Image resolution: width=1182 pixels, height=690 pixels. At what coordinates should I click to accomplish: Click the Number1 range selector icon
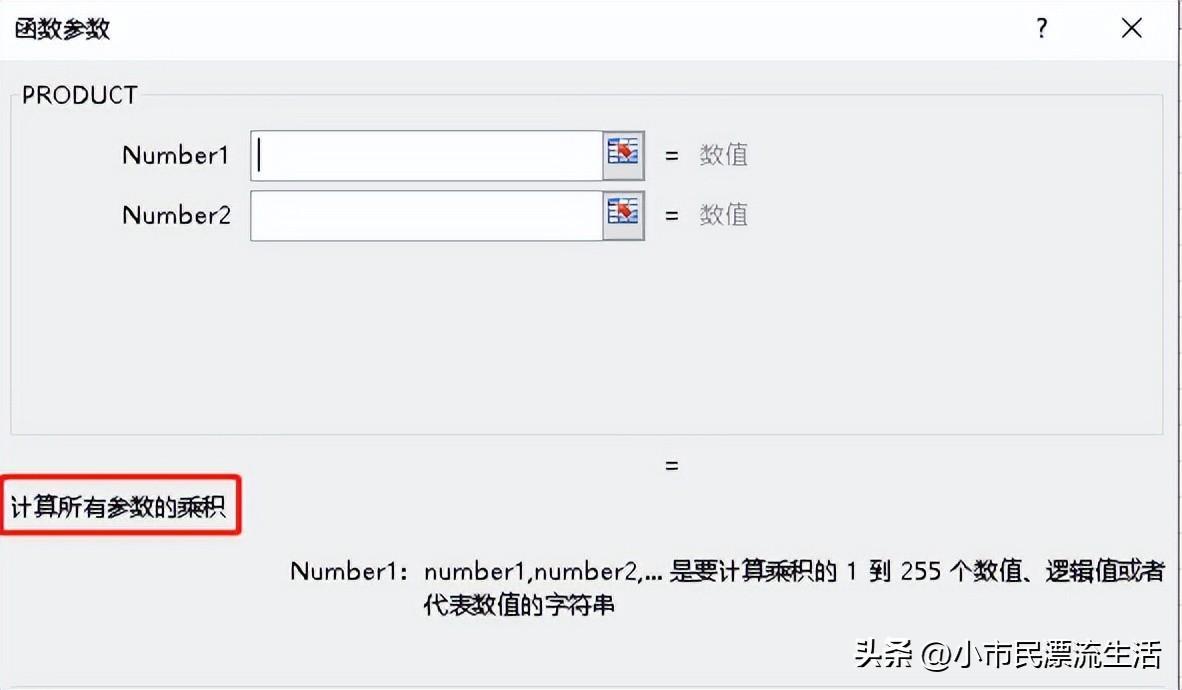(x=623, y=155)
